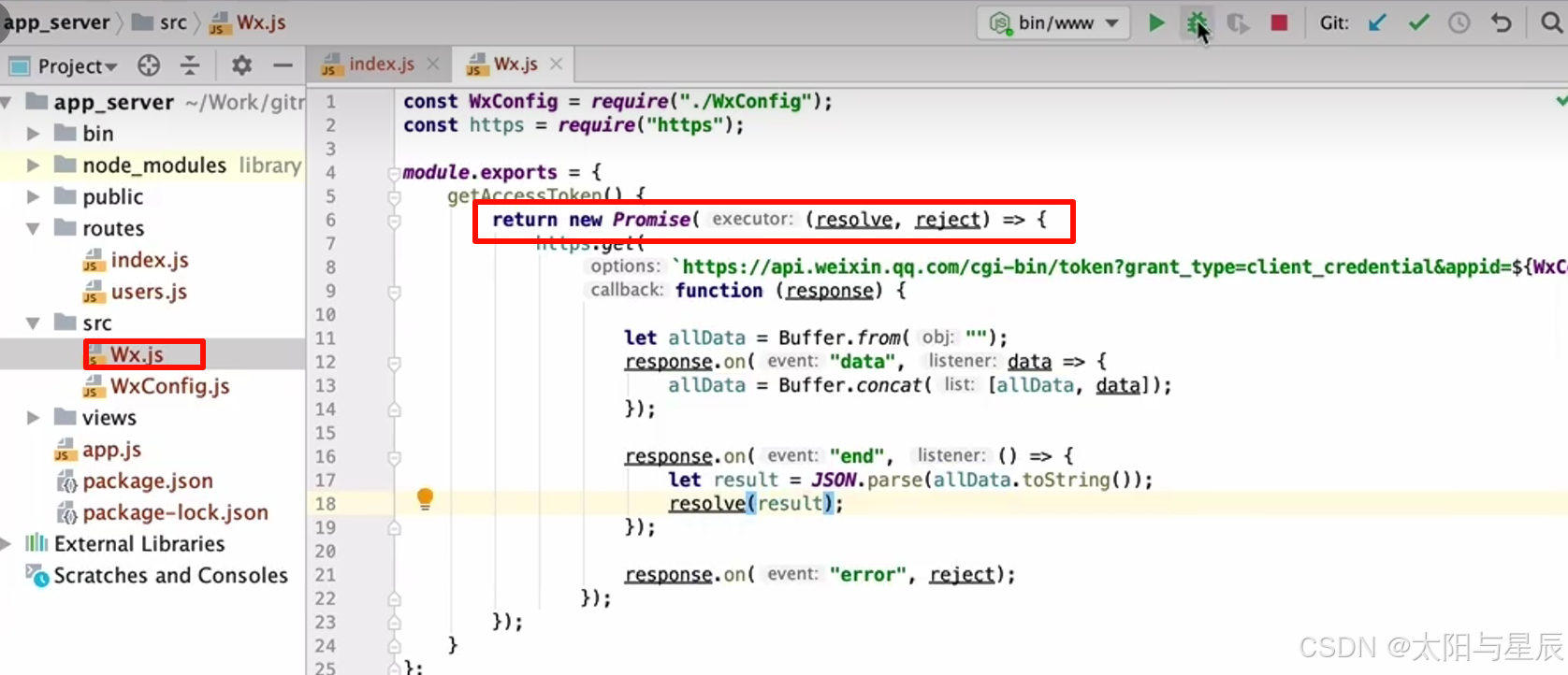The width and height of the screenshot is (1568, 675).
Task: Fold the getAccessToken method at line 5
Action: click(395, 197)
